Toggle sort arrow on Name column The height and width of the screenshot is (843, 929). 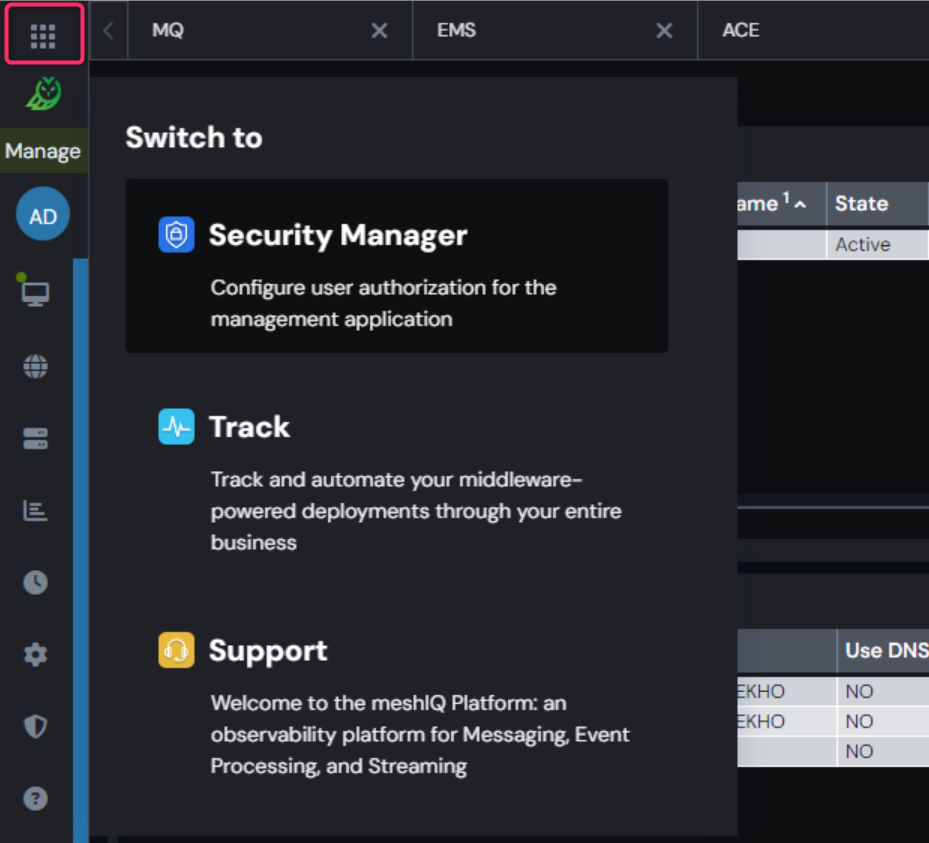pyautogui.click(x=800, y=205)
